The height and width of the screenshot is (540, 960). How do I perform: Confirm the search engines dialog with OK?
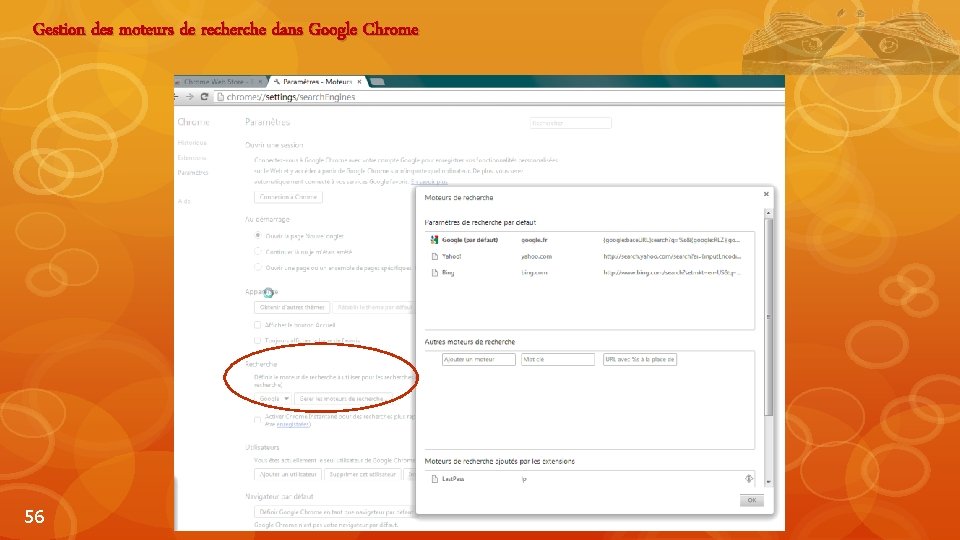point(751,500)
